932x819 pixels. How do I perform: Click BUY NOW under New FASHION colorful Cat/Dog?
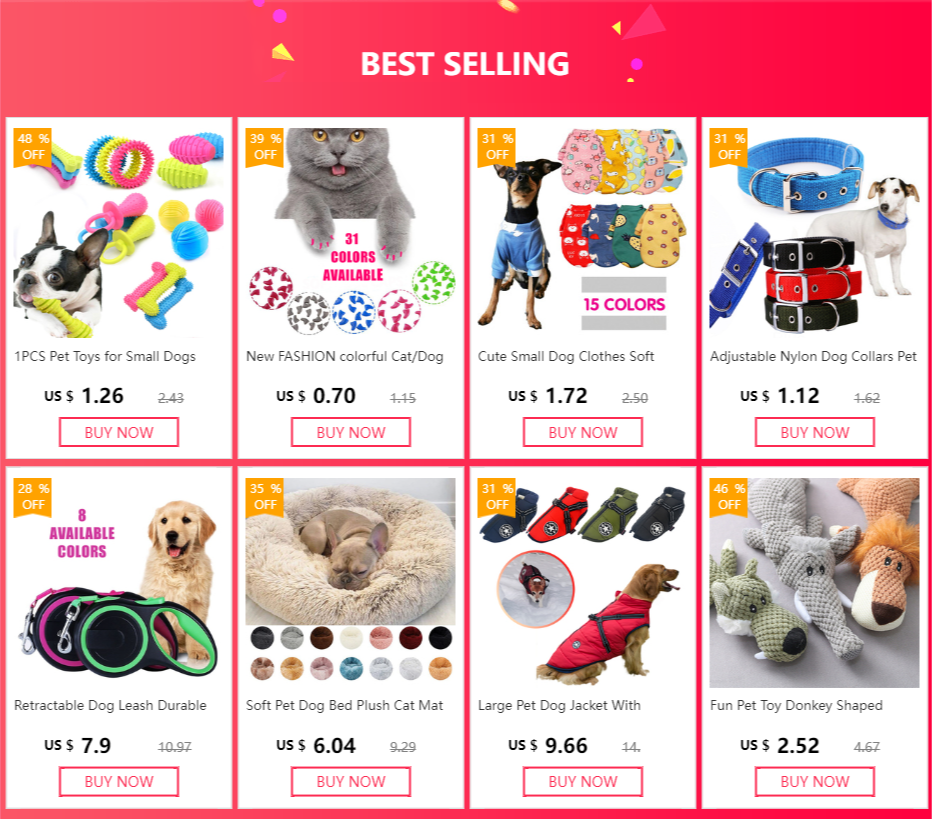point(351,432)
